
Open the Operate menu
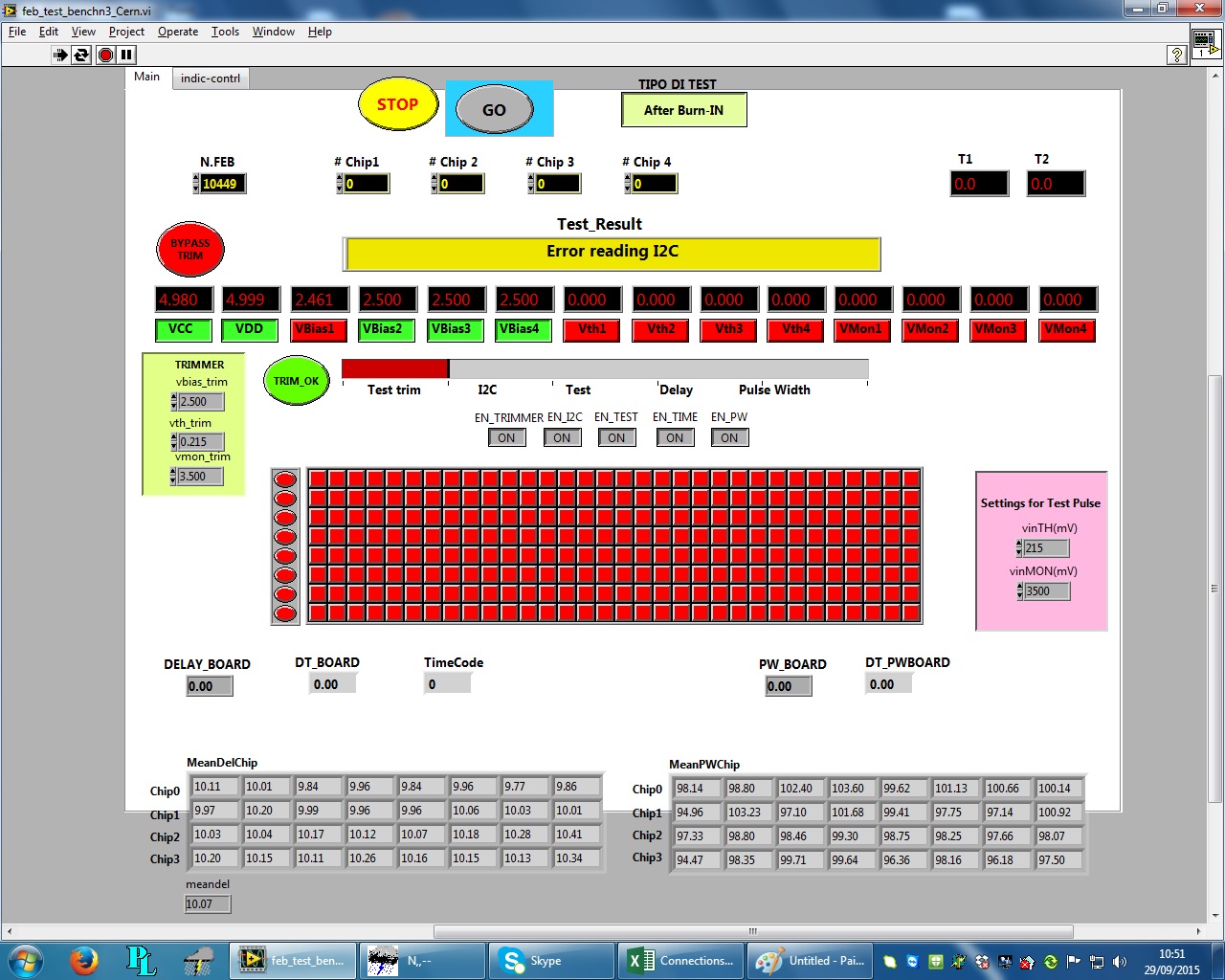coord(177,32)
